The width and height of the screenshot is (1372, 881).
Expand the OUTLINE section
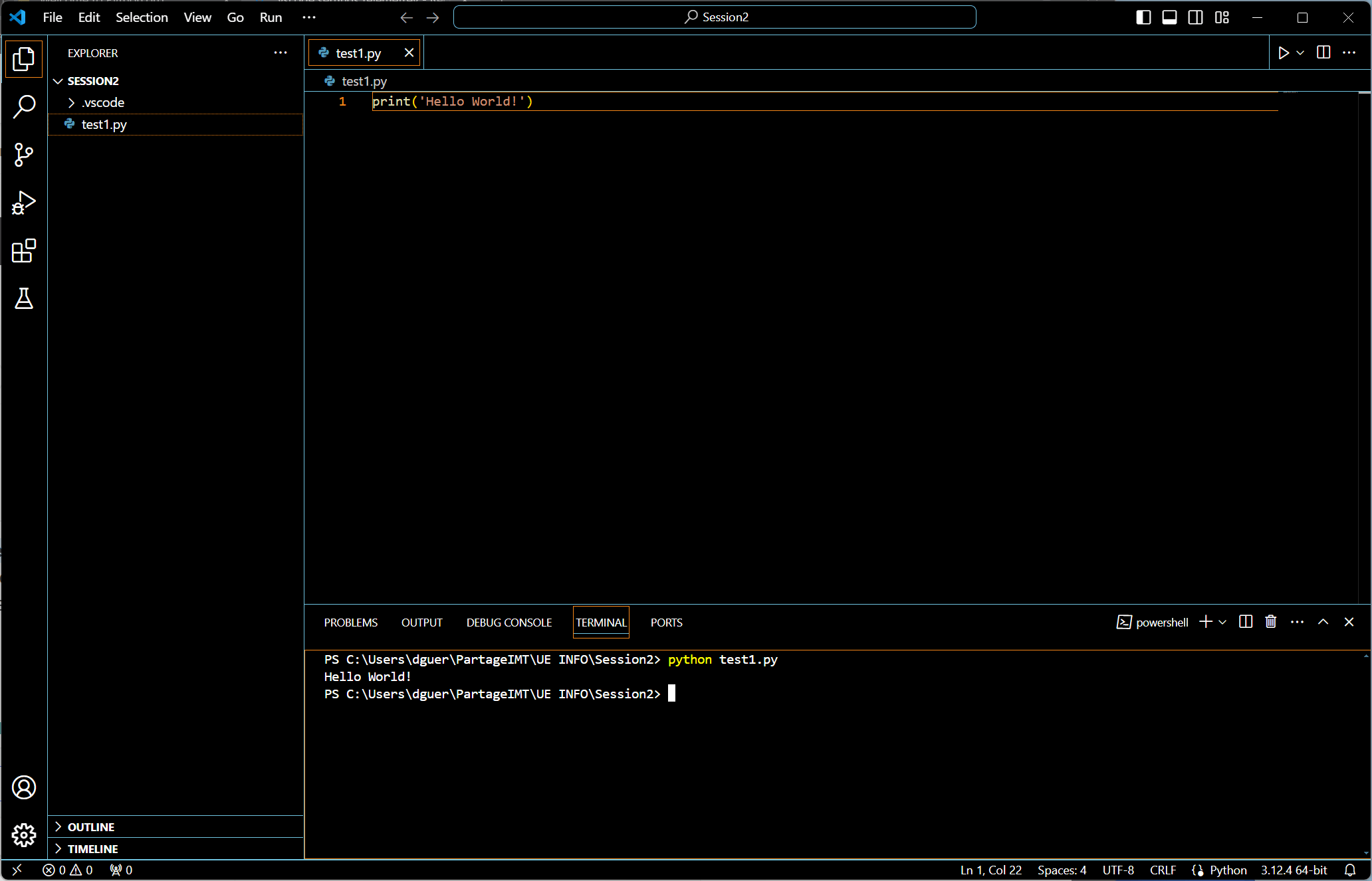click(x=176, y=827)
